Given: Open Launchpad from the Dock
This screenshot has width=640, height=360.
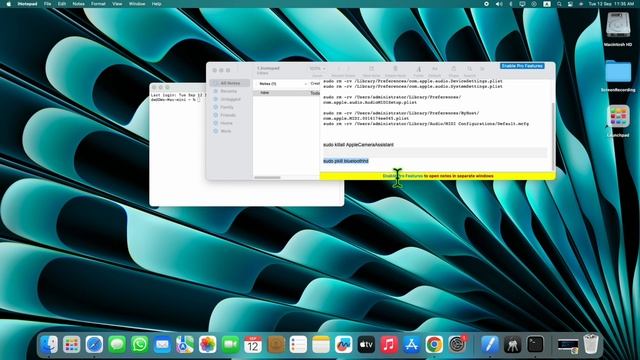Looking at the screenshot, I should tap(71, 344).
